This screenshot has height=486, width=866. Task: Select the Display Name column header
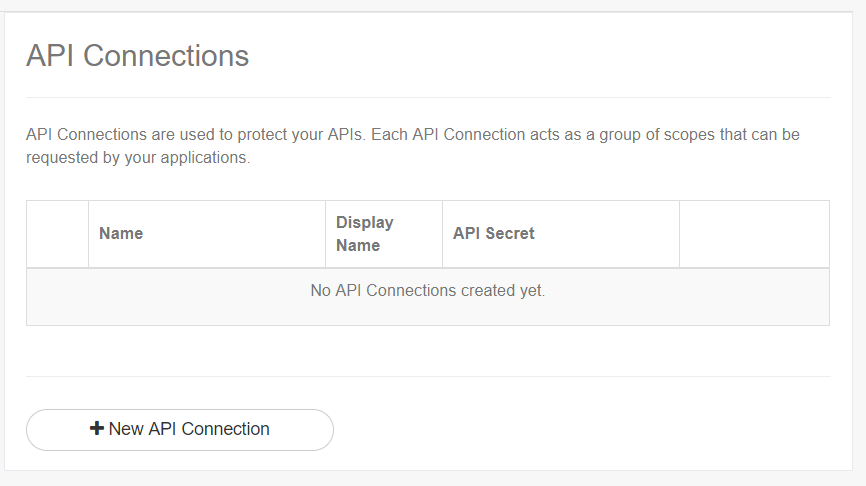tap(364, 234)
